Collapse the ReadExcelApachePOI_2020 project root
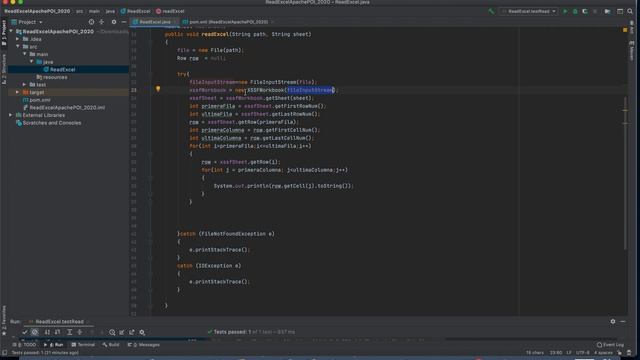The height and width of the screenshot is (360, 640). 11,31
